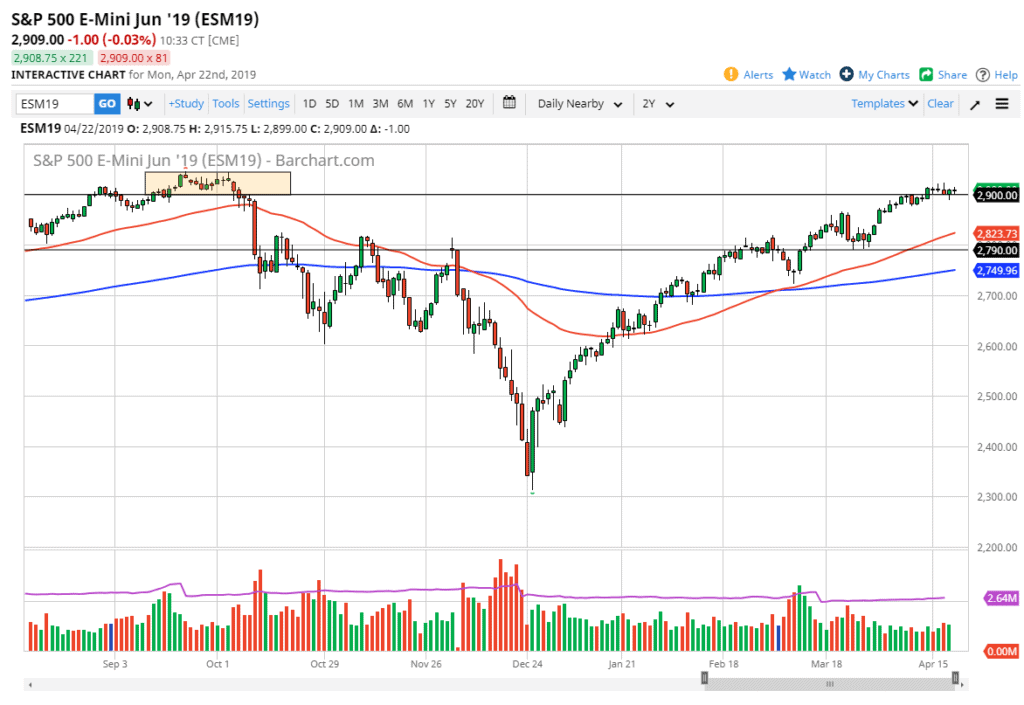Screen dimensions: 1024x705
Task: Click the Share icon
Action: [x=926, y=75]
